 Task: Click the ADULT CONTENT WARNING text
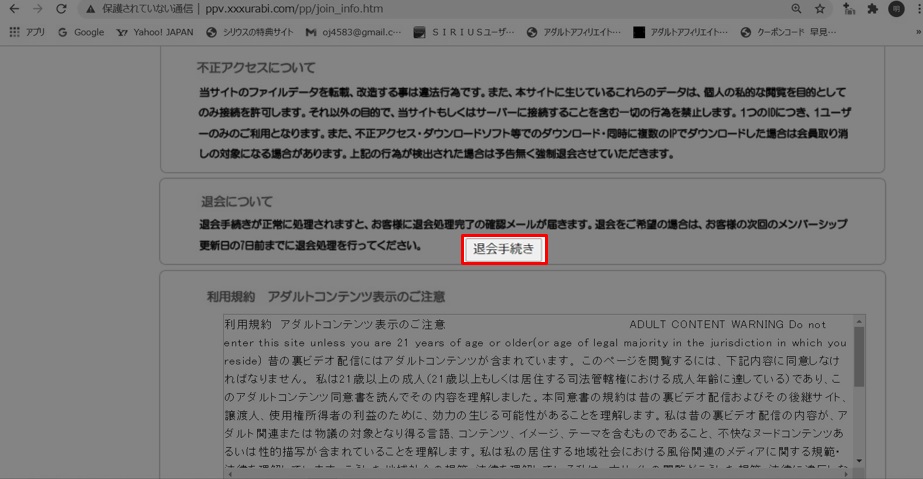(x=706, y=324)
